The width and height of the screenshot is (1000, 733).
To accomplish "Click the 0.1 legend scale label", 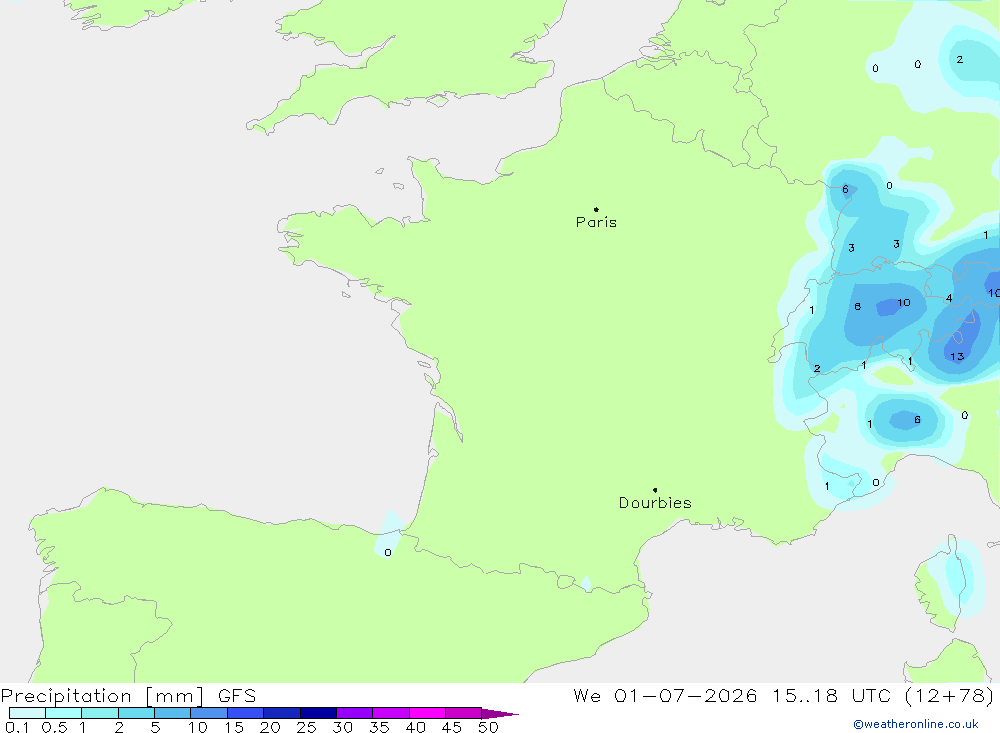I will (17, 727).
